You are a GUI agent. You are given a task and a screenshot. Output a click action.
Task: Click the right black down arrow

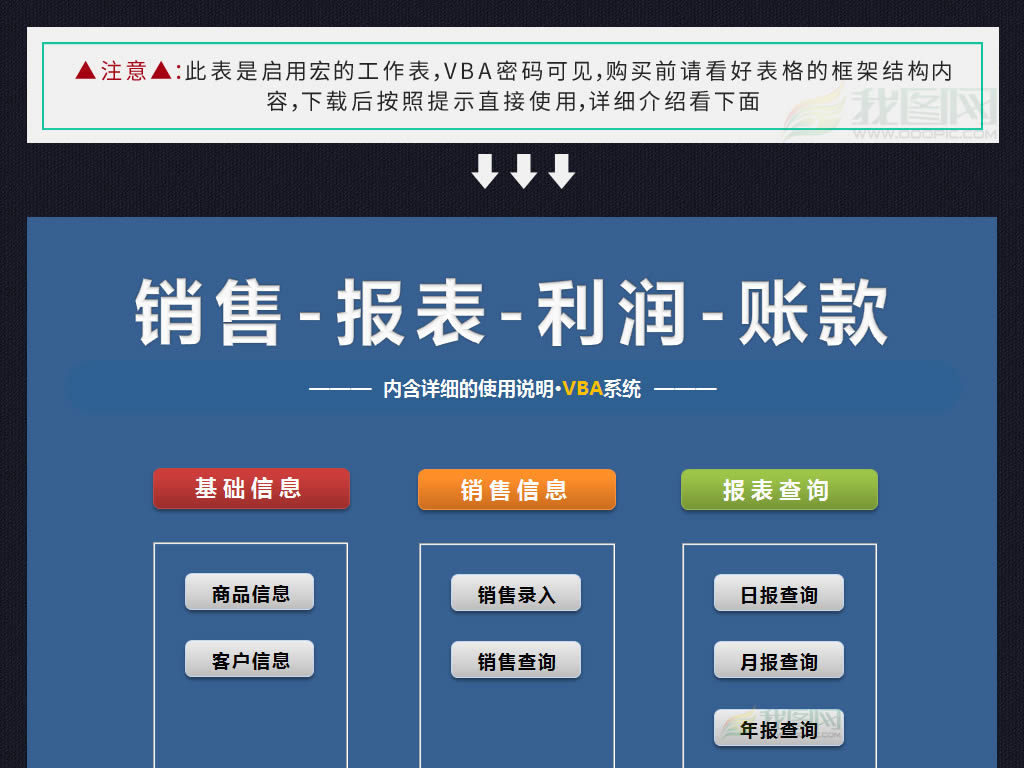click(562, 170)
